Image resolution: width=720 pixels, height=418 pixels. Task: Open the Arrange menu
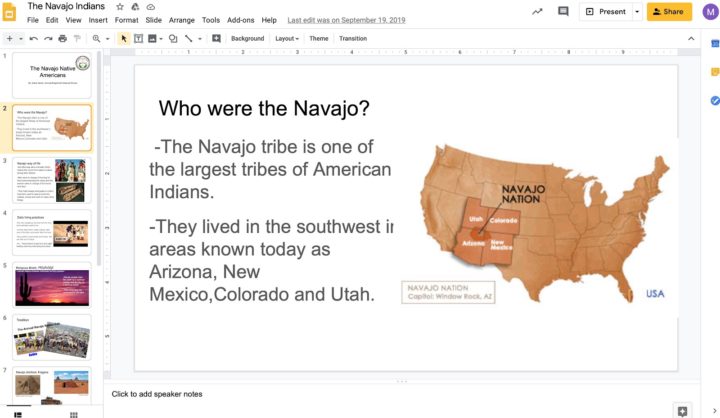coord(181,20)
